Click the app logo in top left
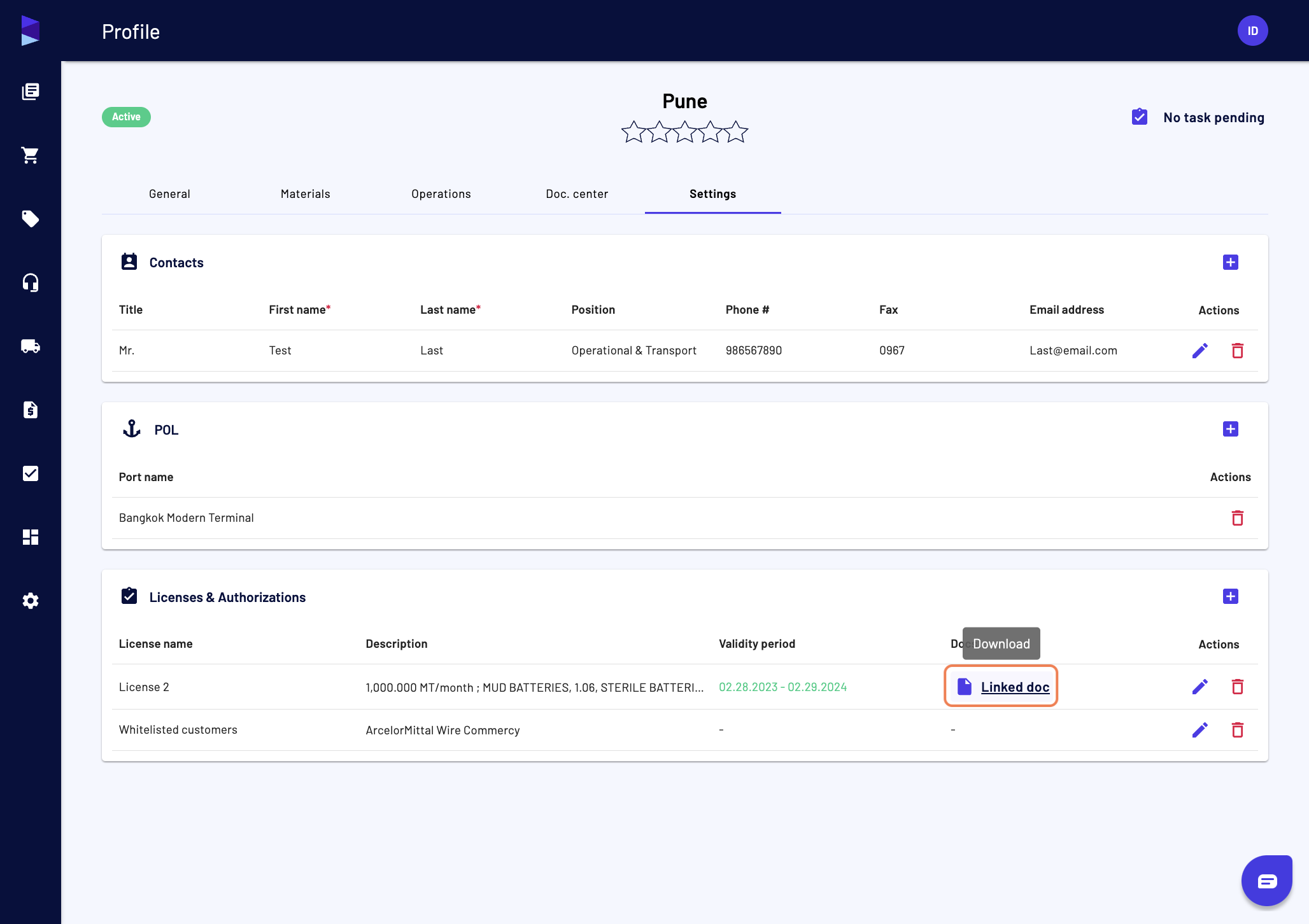Screen dimensions: 1309x924 (31, 31)
